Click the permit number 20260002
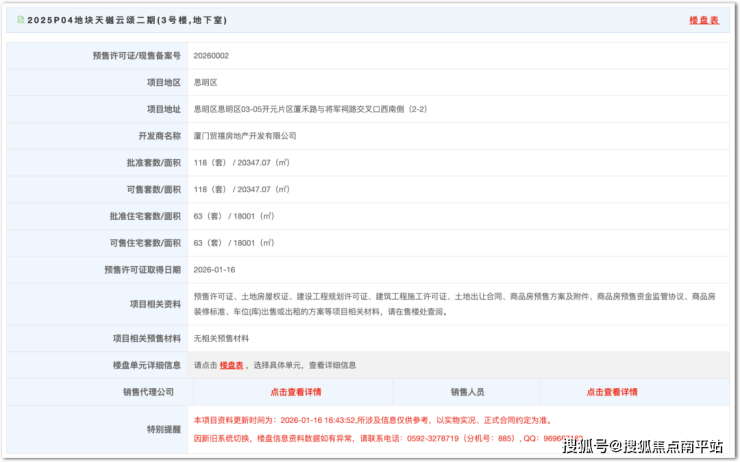 coord(211,57)
